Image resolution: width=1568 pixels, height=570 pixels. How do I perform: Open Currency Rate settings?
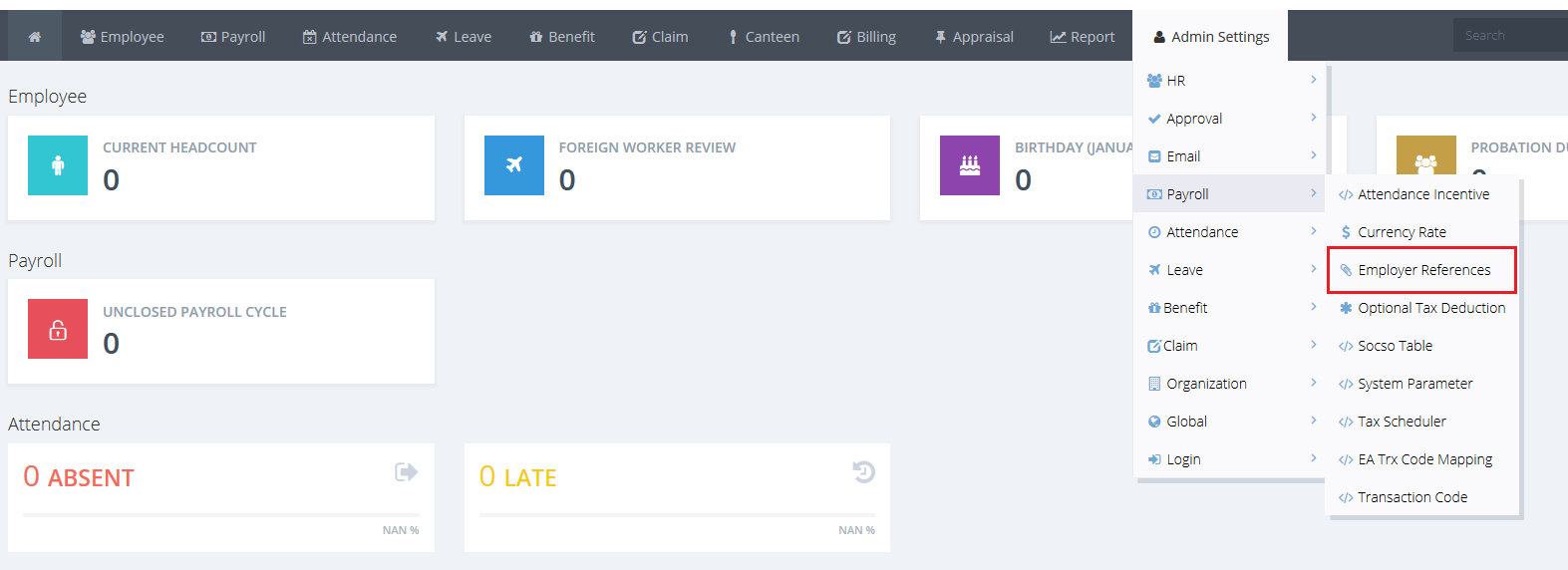point(1402,232)
